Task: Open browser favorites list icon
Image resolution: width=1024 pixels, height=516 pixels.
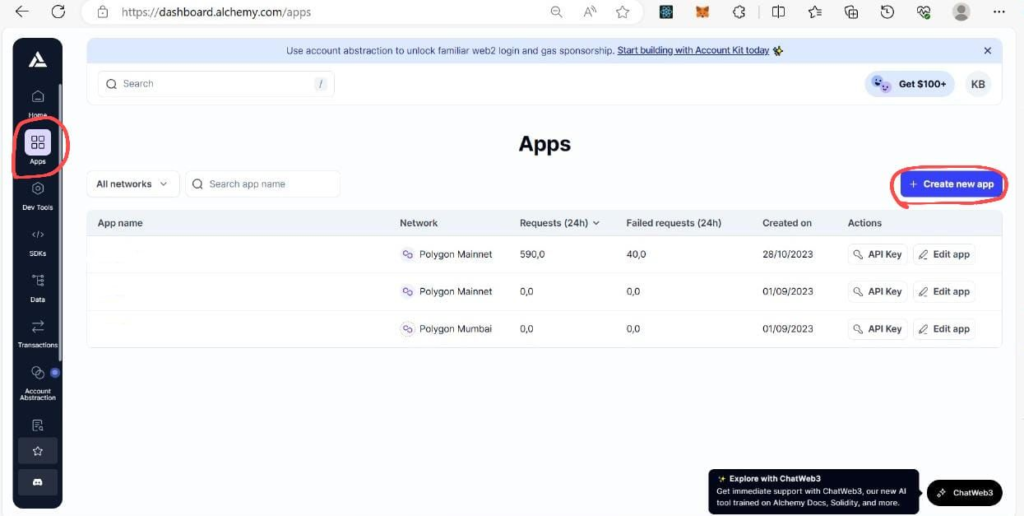Action: point(815,12)
